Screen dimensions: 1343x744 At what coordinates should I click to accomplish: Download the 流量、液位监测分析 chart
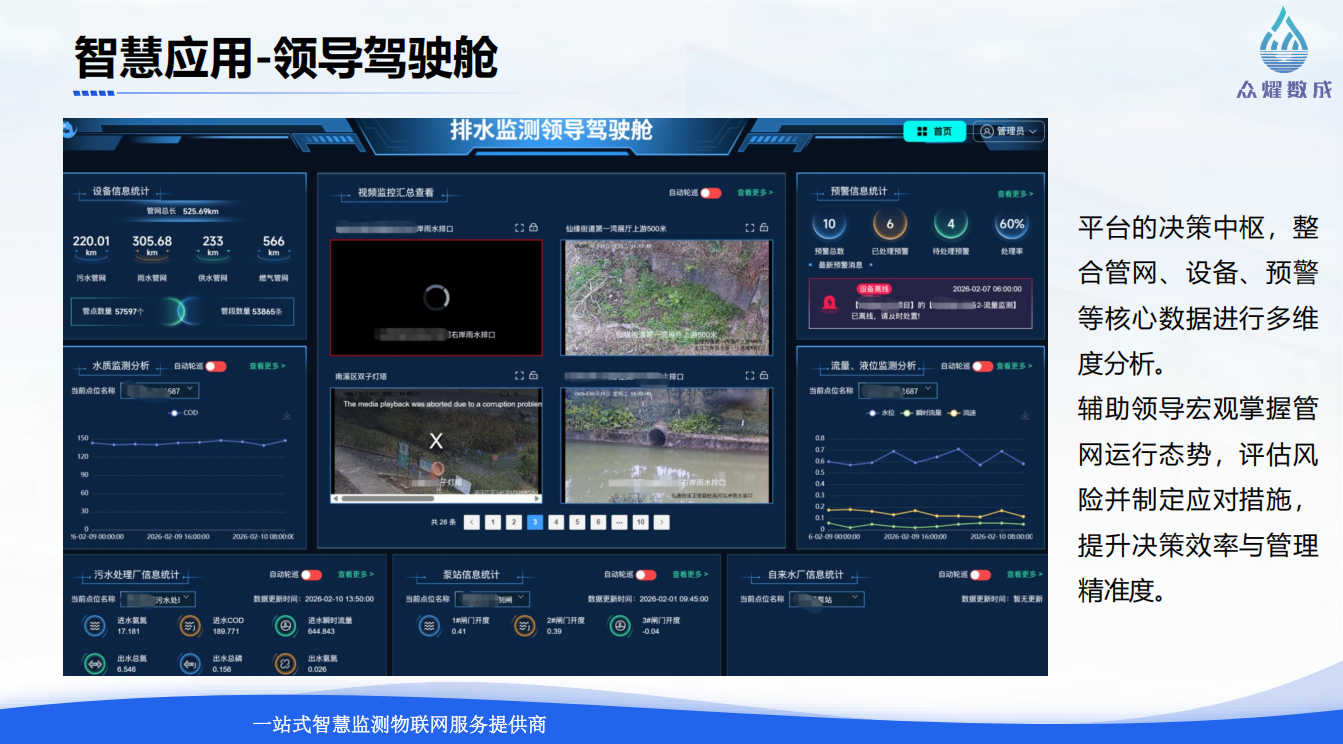[1024, 416]
